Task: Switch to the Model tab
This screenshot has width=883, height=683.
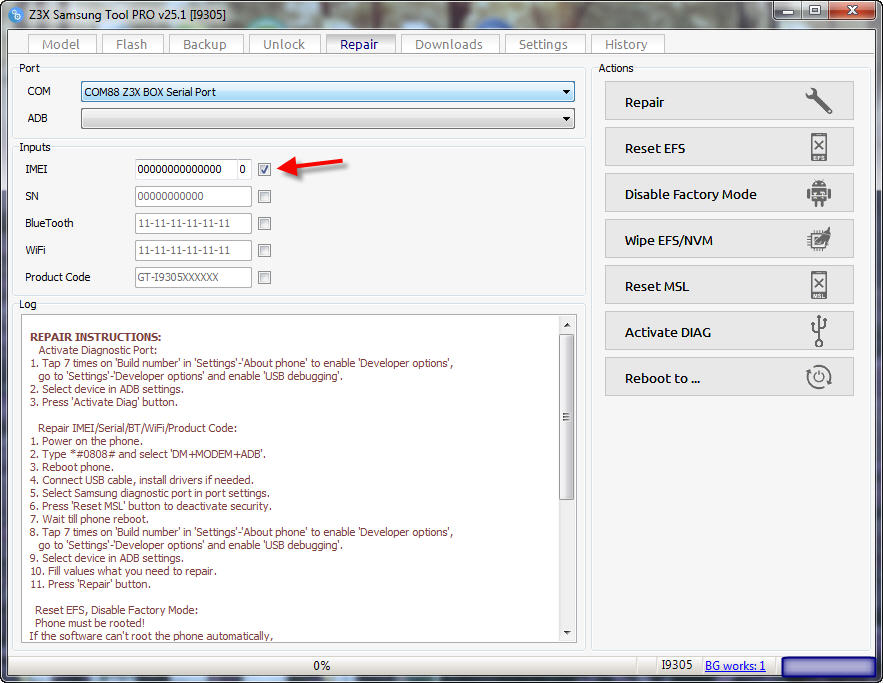Action: (x=61, y=44)
